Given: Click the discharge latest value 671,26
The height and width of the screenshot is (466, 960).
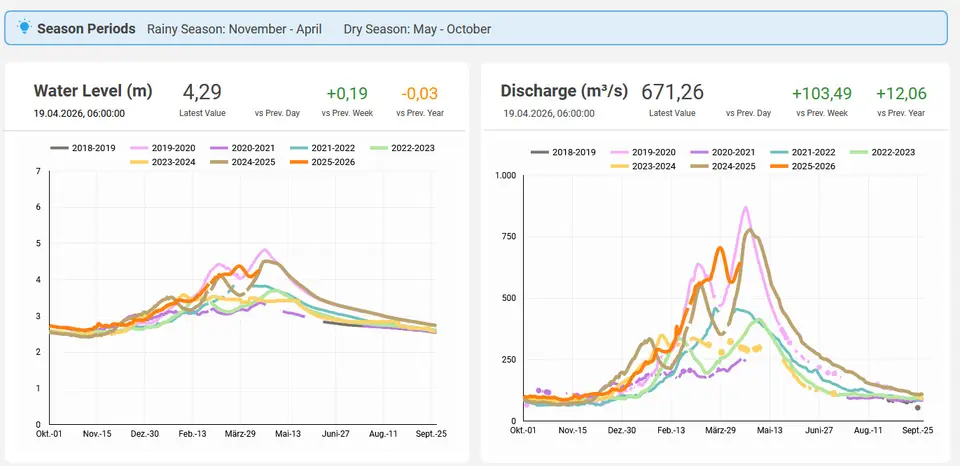Looking at the screenshot, I should (x=672, y=92).
